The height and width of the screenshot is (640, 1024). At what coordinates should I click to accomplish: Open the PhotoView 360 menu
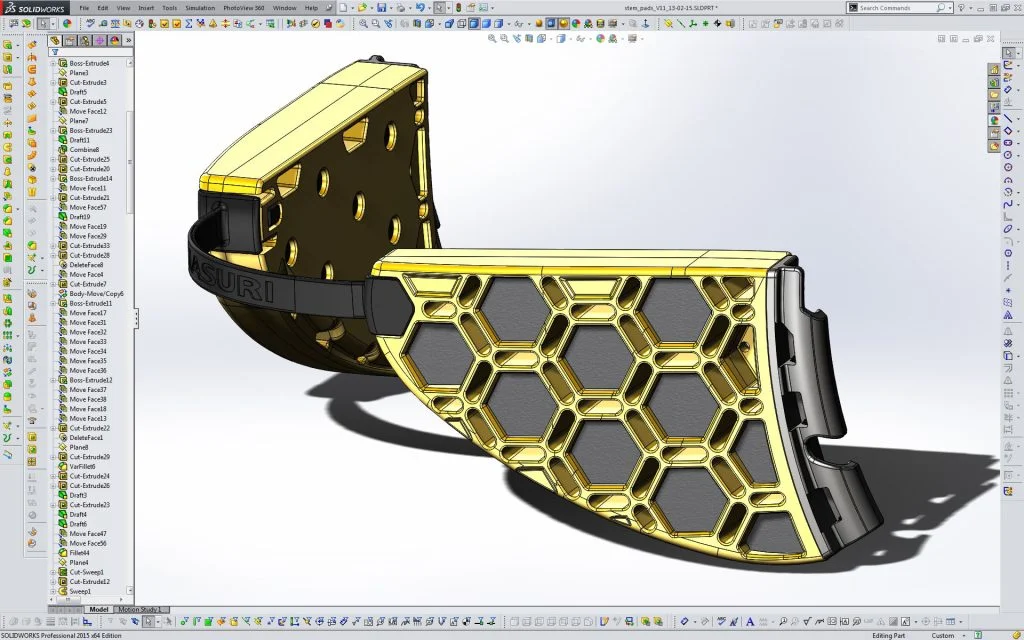(244, 7)
